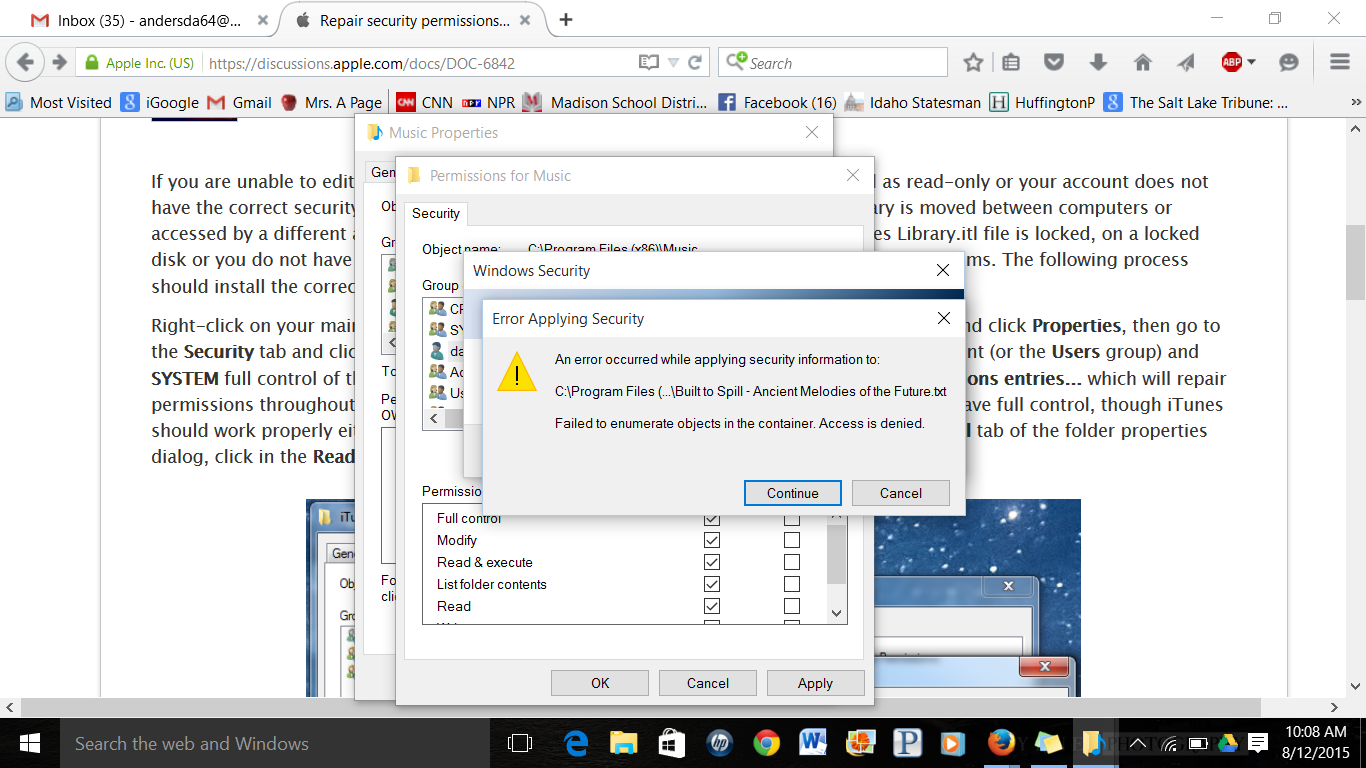Click the Reload page icon
This screenshot has width=1366, height=768.
(x=695, y=62)
